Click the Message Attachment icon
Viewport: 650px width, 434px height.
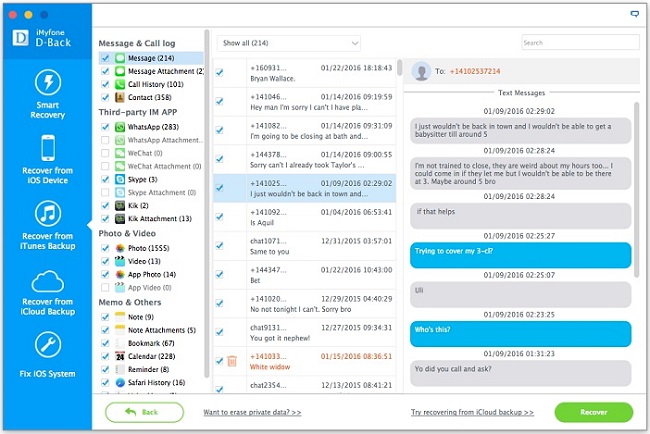pyautogui.click(x=120, y=71)
